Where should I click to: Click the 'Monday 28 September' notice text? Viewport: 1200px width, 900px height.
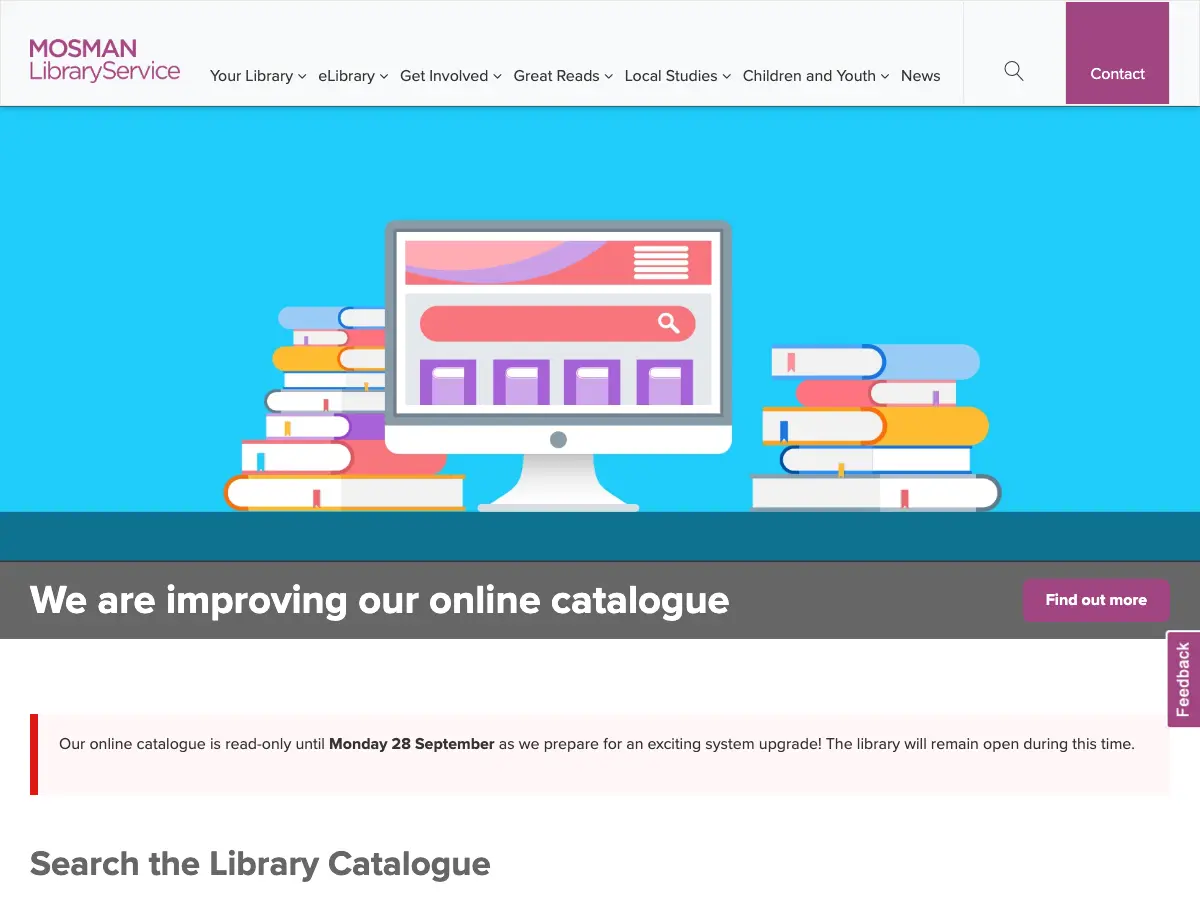412,744
